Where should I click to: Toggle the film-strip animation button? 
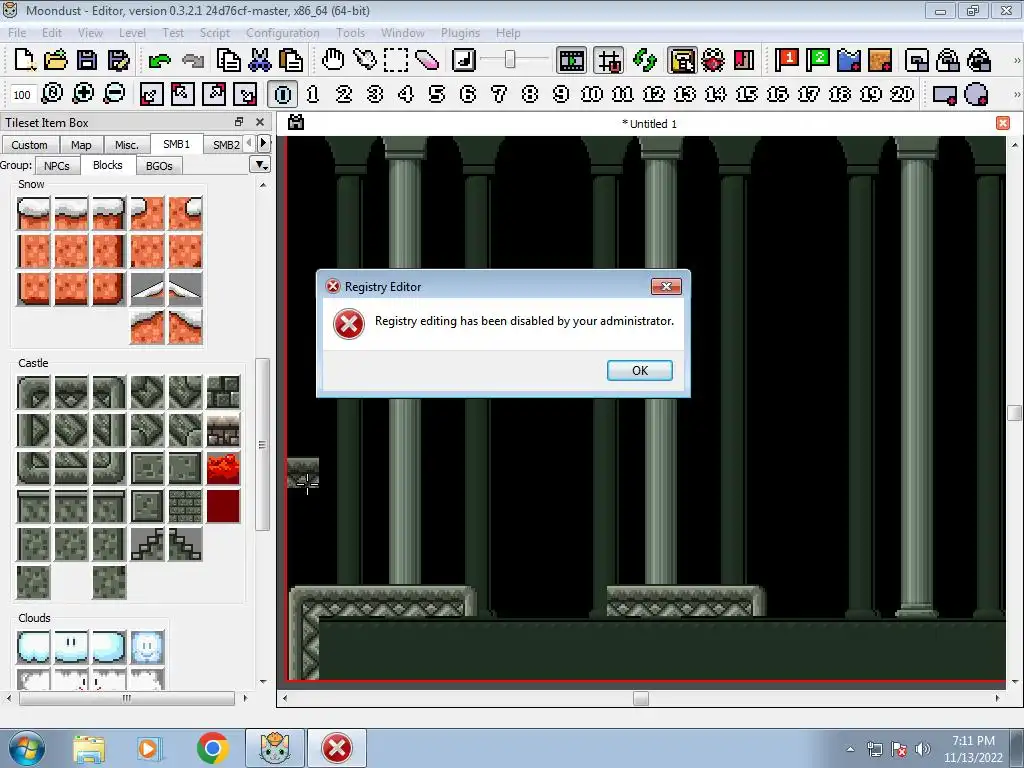[571, 61]
